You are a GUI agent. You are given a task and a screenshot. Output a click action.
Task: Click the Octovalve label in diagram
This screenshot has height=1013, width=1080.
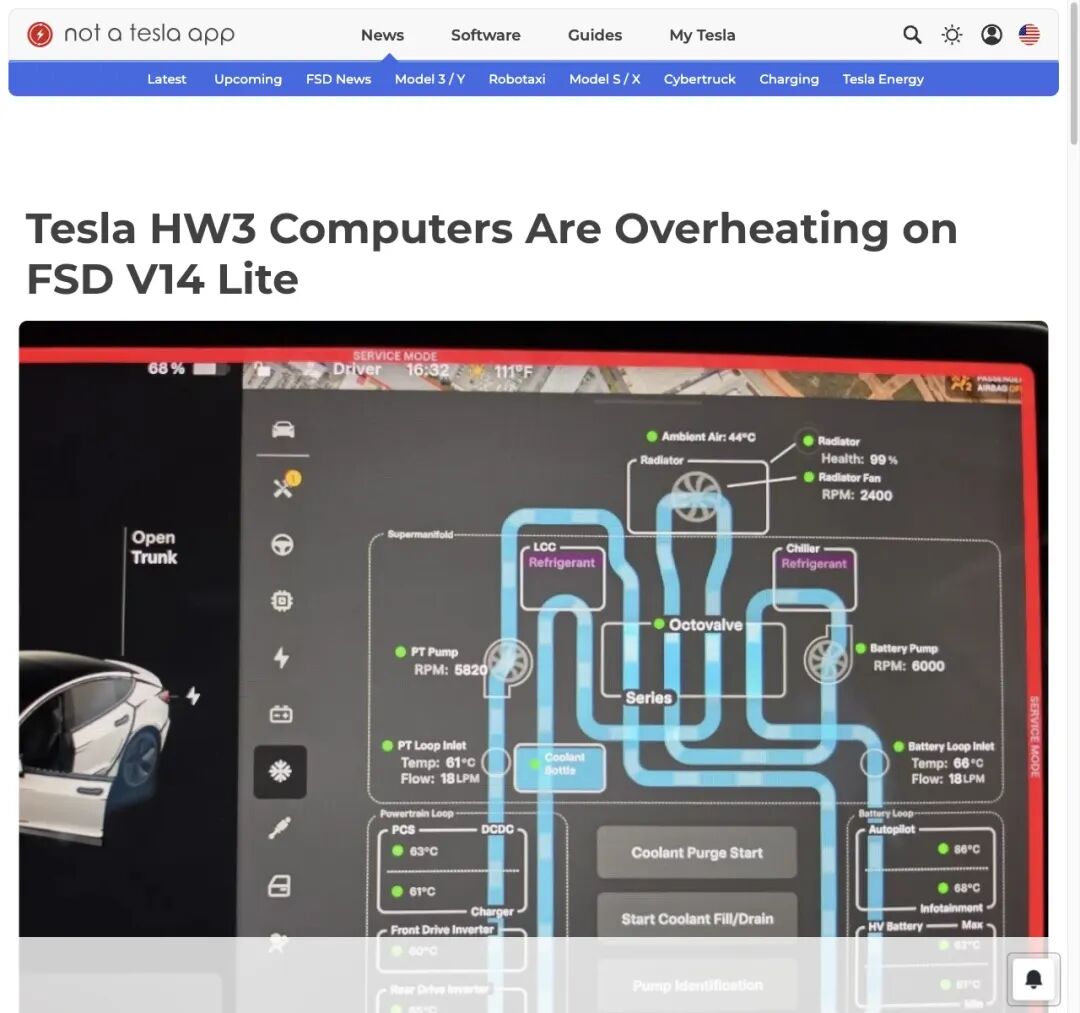(705, 625)
